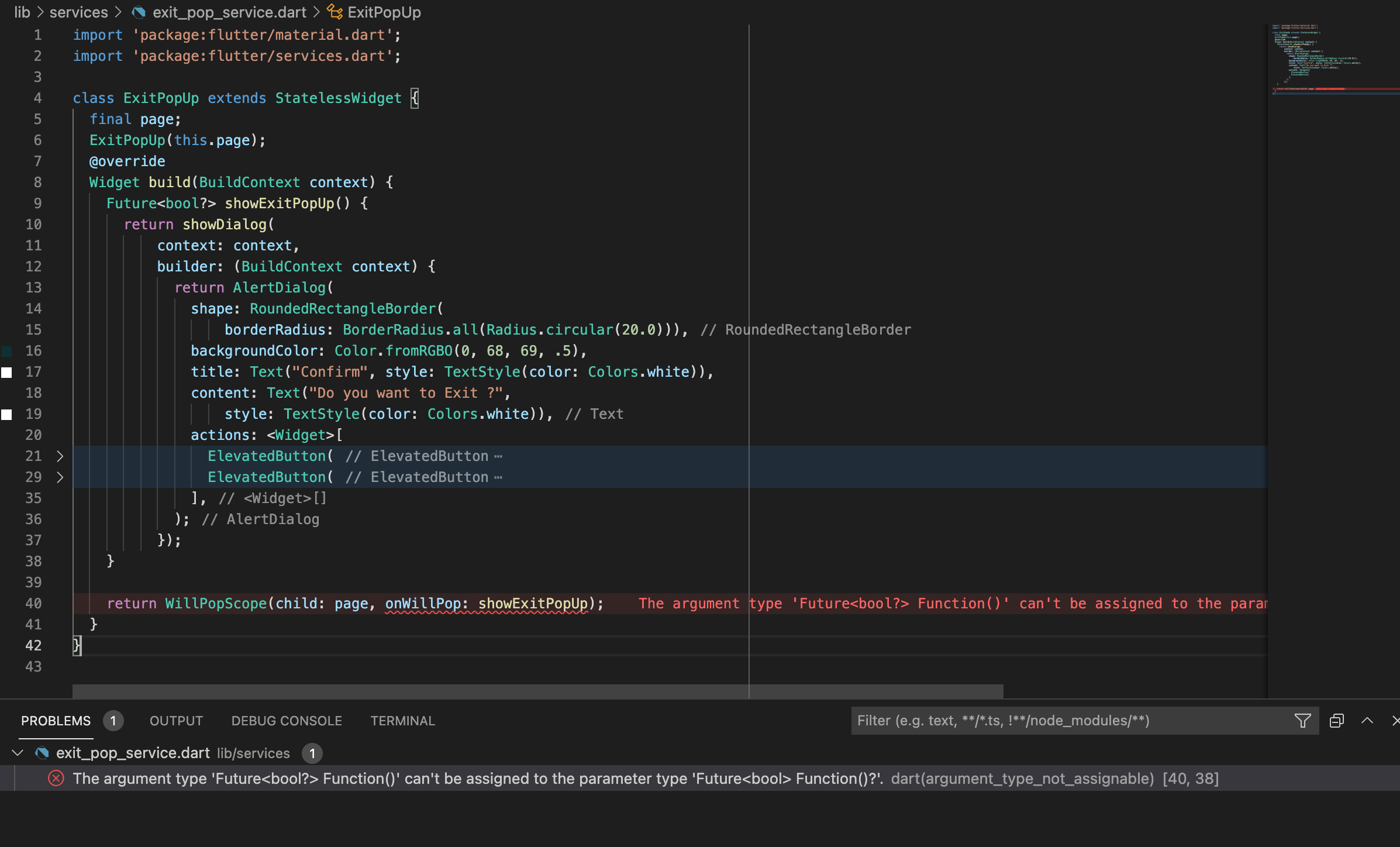Select the argument type error row in Problems
The width and height of the screenshot is (1400, 847).
click(x=700, y=779)
